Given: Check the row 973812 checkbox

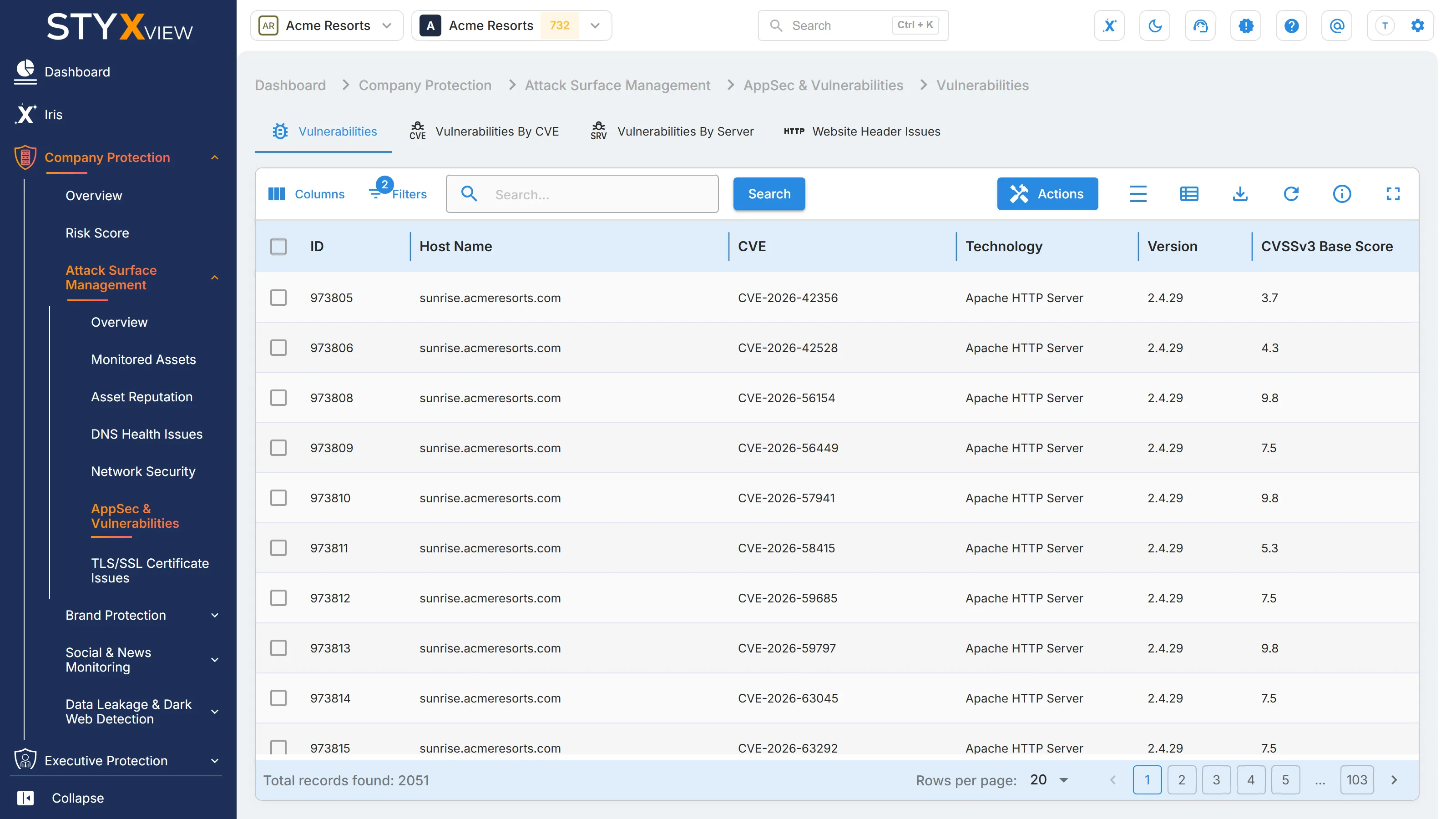Looking at the screenshot, I should (278, 598).
